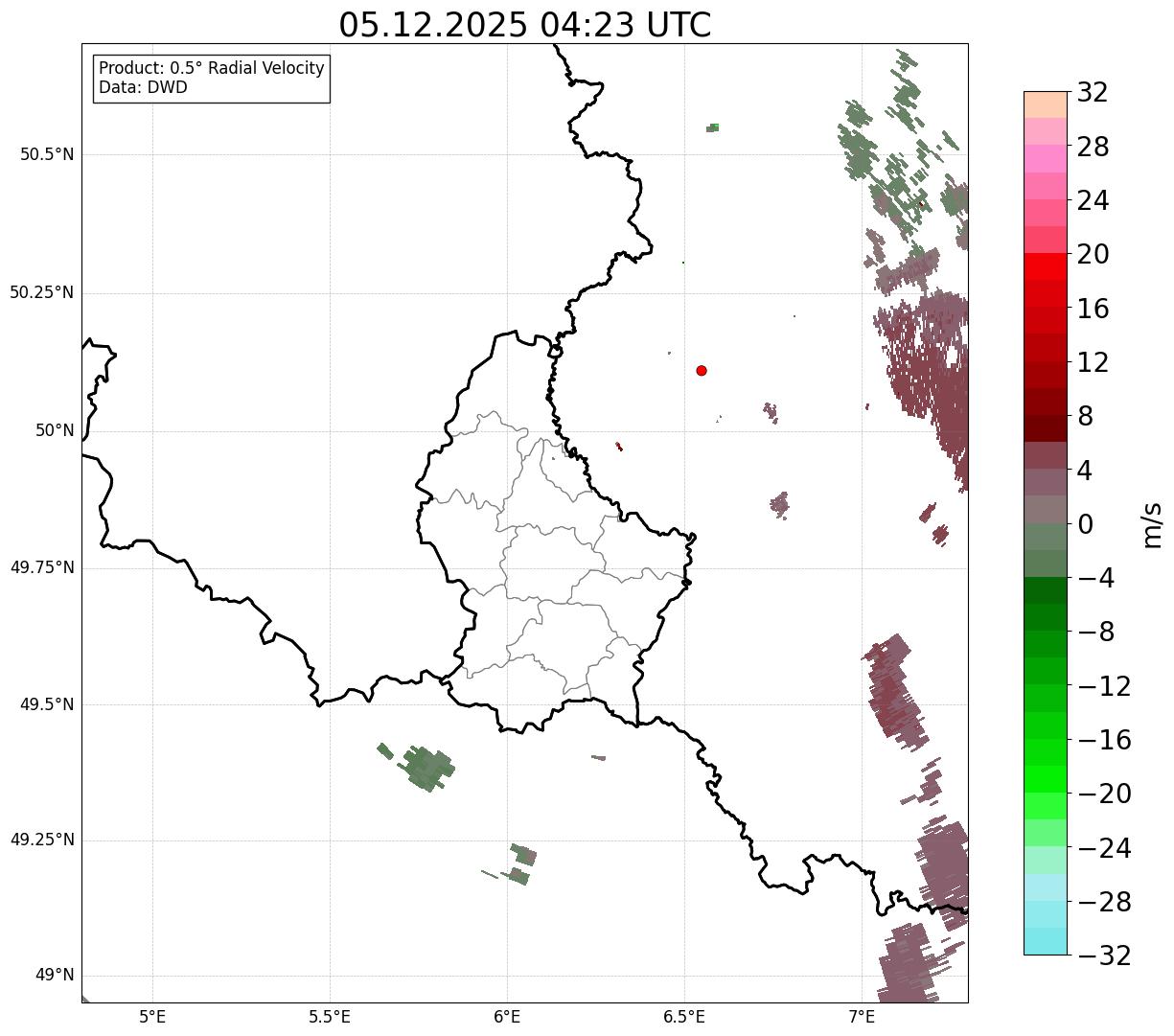Click the green echo patch near 5.75°E 49.4°N
This screenshot has height=1036, width=1174.
427,768
